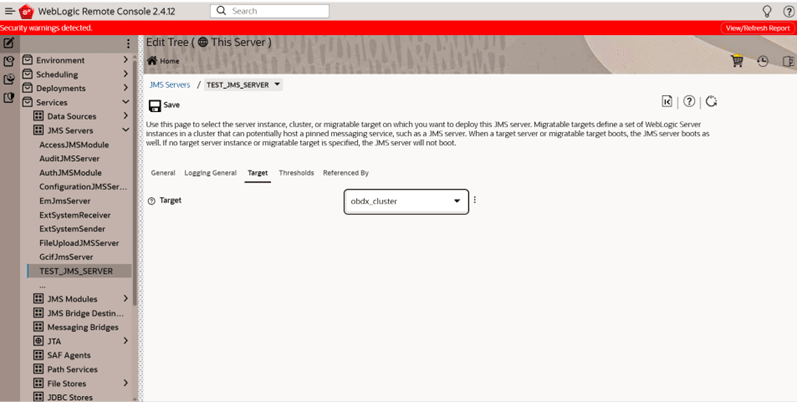Click the JMS Modules grid icon
Viewport: 797px width, 402px height.
[x=38, y=298]
